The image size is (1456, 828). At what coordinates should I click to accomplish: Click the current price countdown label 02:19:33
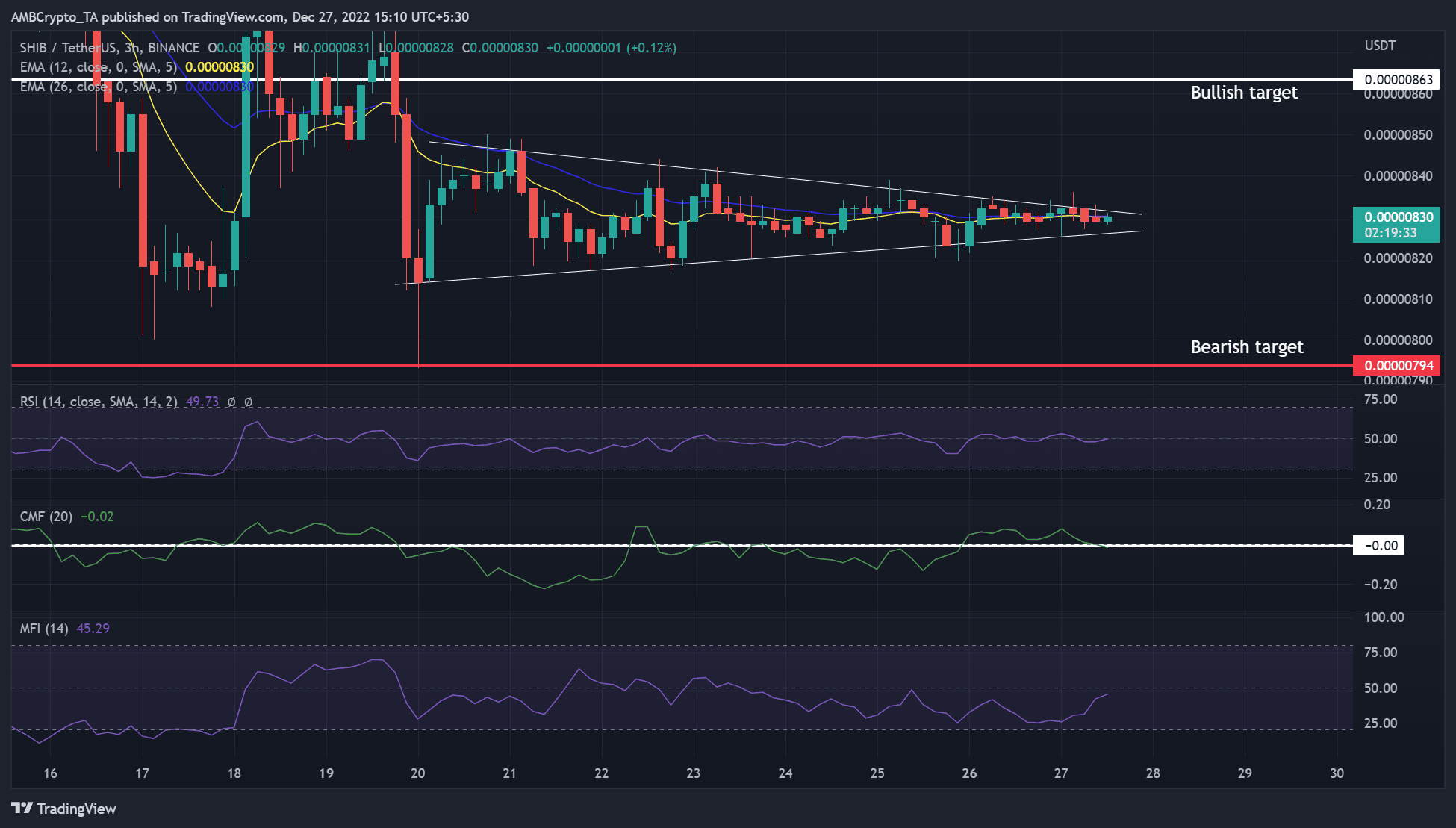pyautogui.click(x=1390, y=233)
